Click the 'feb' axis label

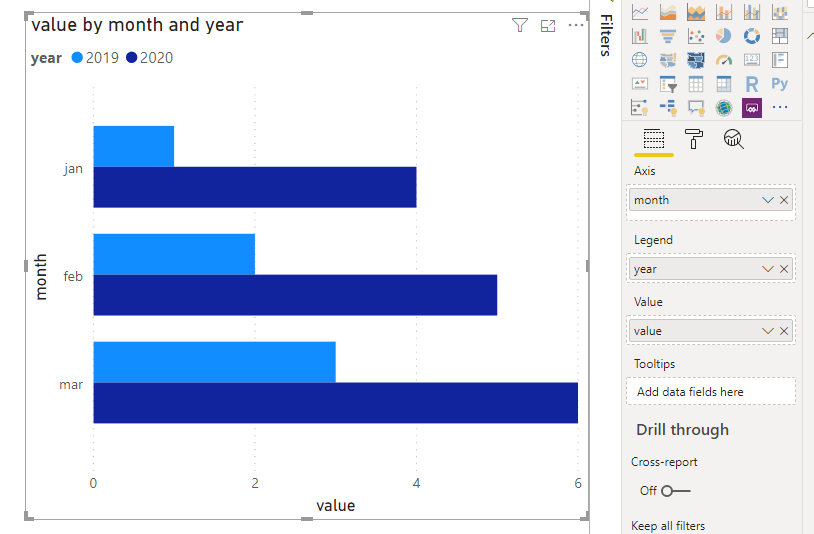tap(73, 276)
